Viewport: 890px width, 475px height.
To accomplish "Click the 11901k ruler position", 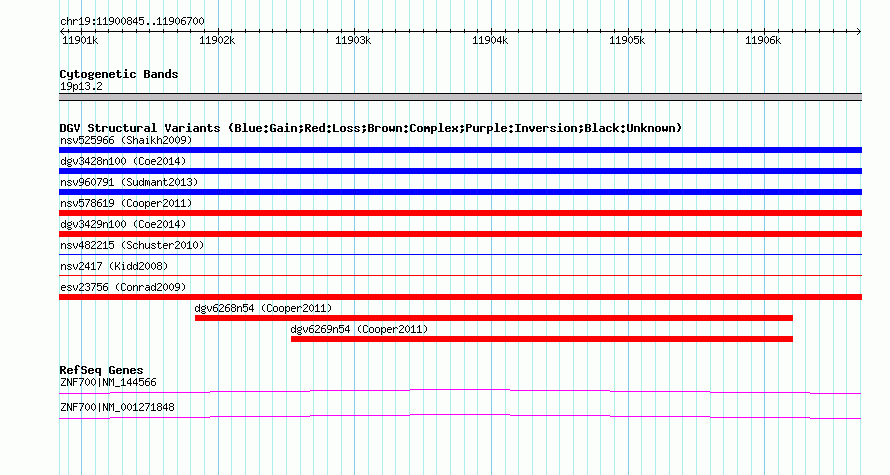I will point(80,41).
